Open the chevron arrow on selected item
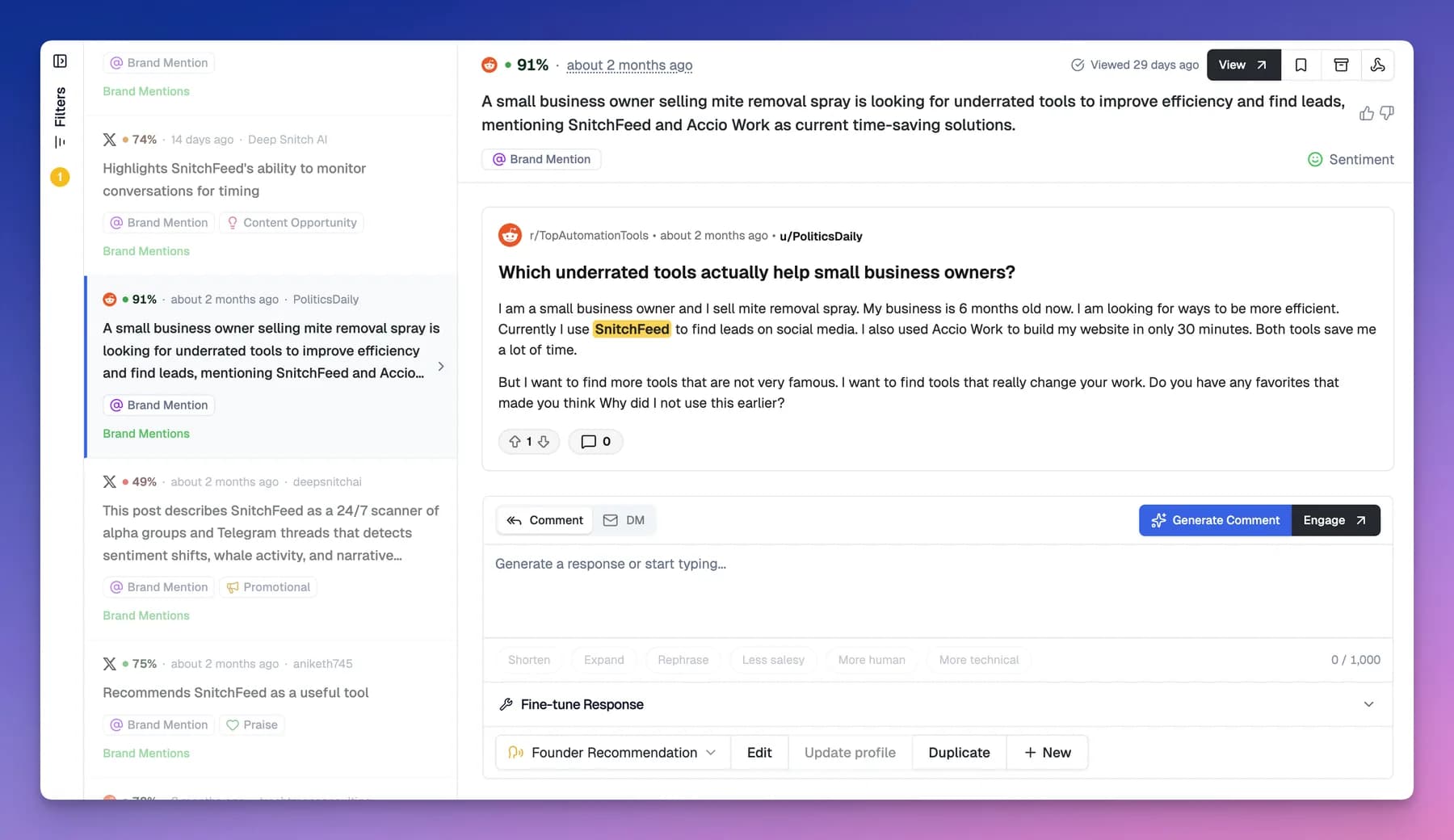The width and height of the screenshot is (1454, 840). coord(440,367)
